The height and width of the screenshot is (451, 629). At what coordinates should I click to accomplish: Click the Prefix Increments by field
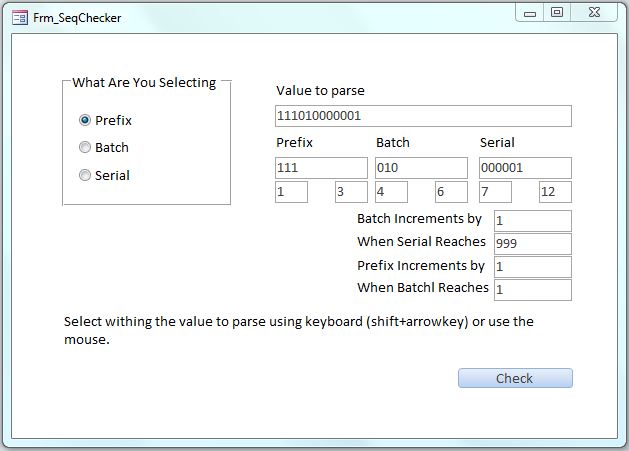532,267
